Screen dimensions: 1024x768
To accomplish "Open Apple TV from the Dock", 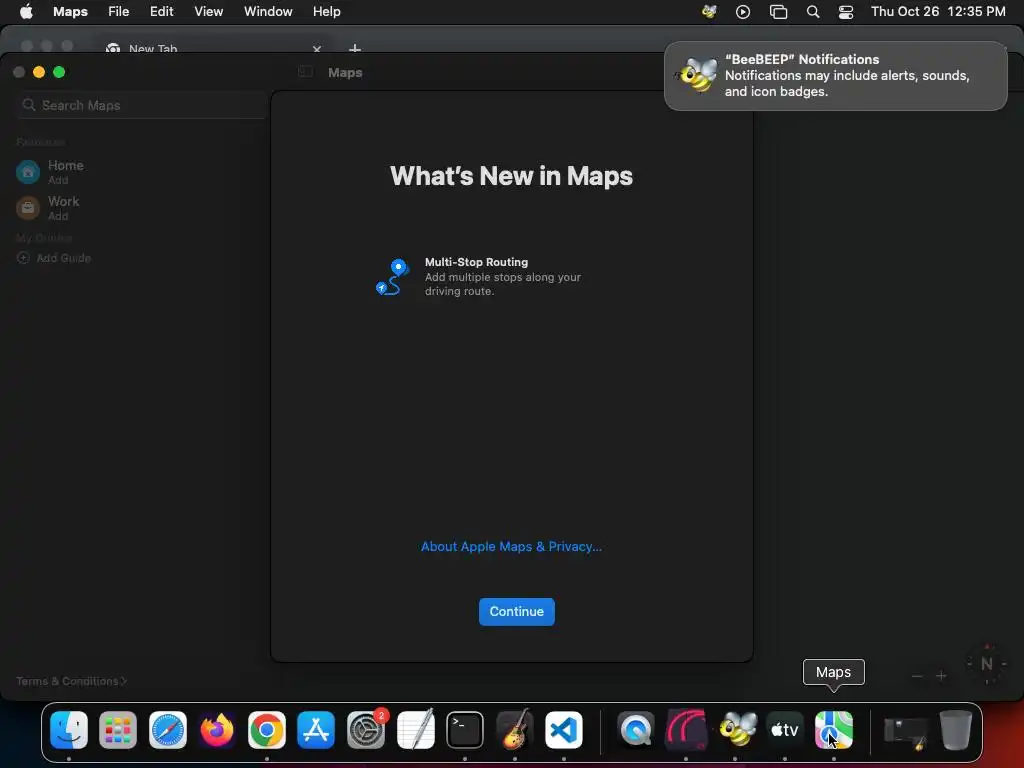I will 785,730.
